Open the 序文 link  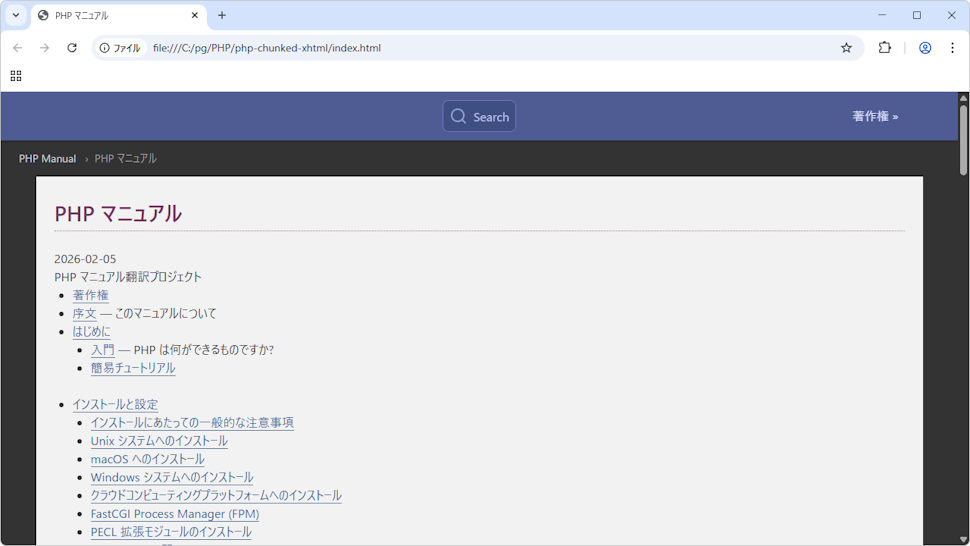pyautogui.click(x=84, y=314)
